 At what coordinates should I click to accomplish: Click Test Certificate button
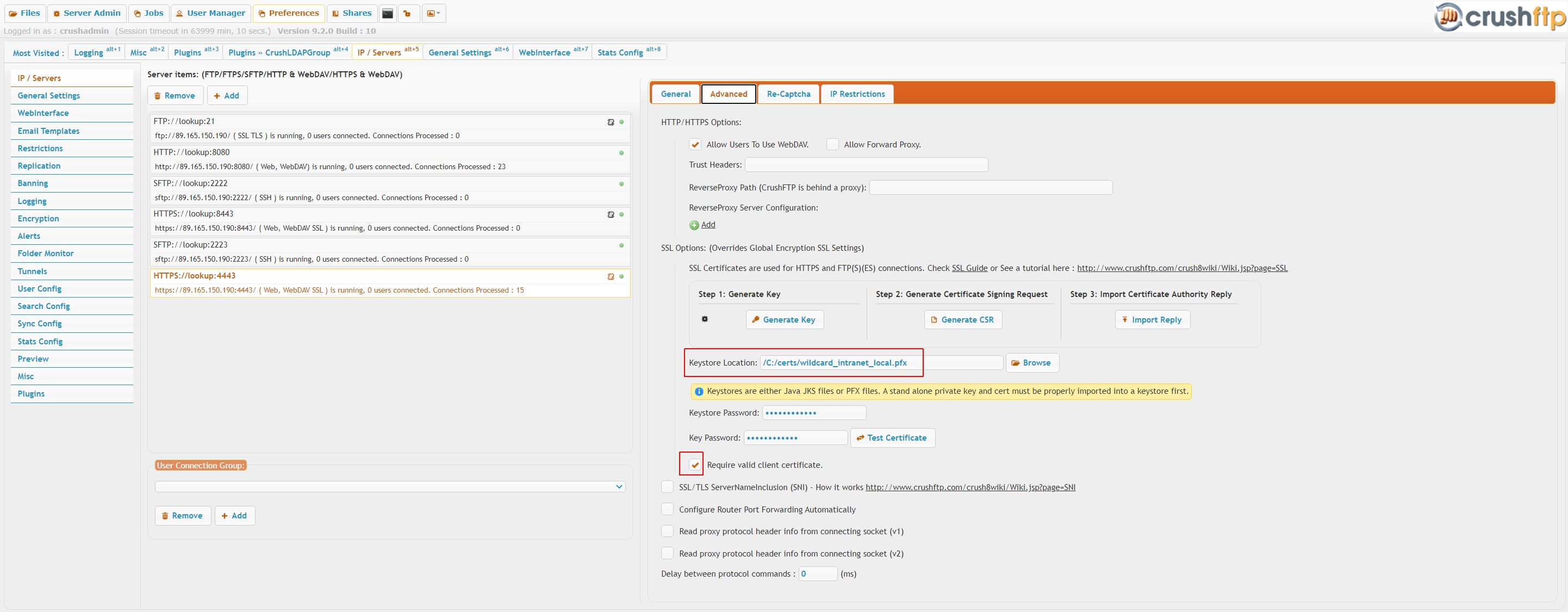[x=892, y=438]
